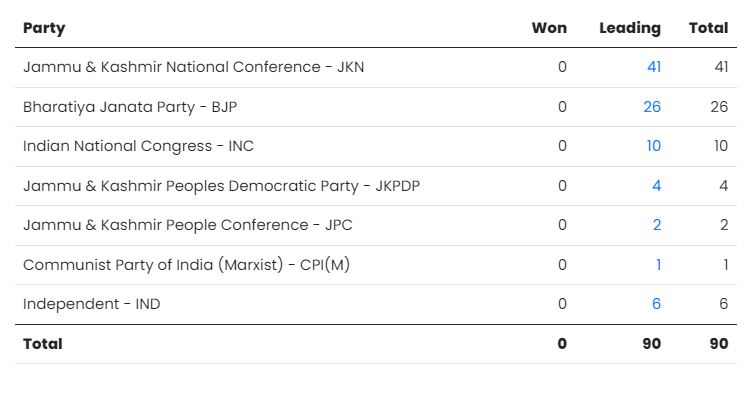
Task: Select the Leading column header
Action: [x=629, y=28]
